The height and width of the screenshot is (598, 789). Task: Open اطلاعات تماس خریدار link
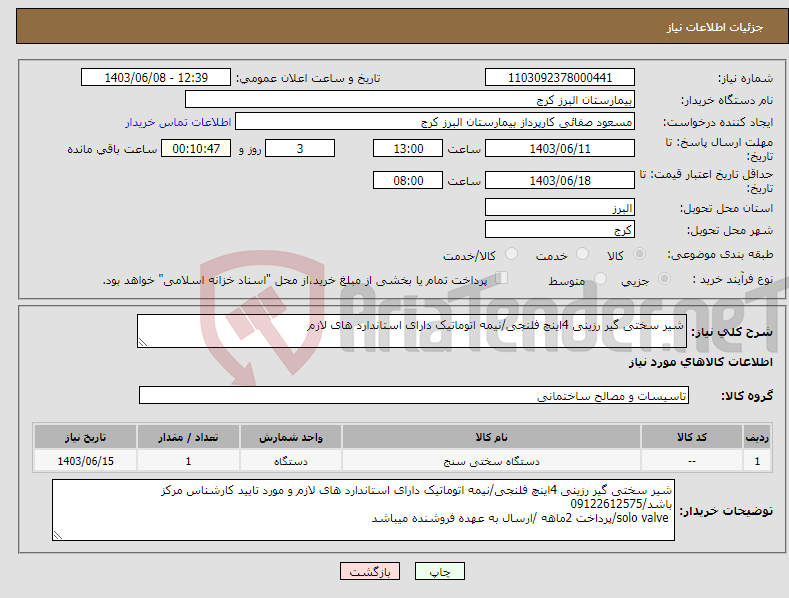(x=178, y=122)
